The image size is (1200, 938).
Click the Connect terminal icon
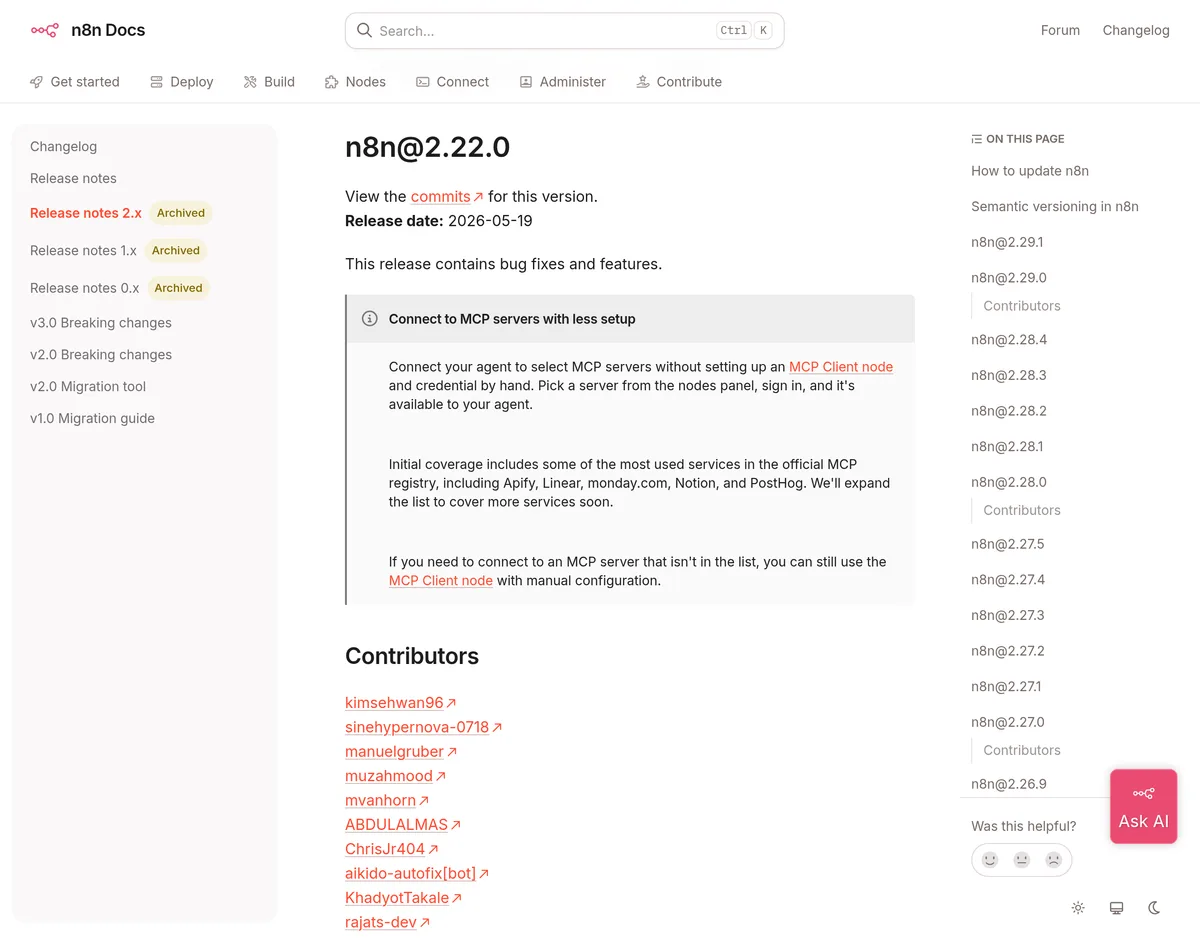tap(423, 82)
